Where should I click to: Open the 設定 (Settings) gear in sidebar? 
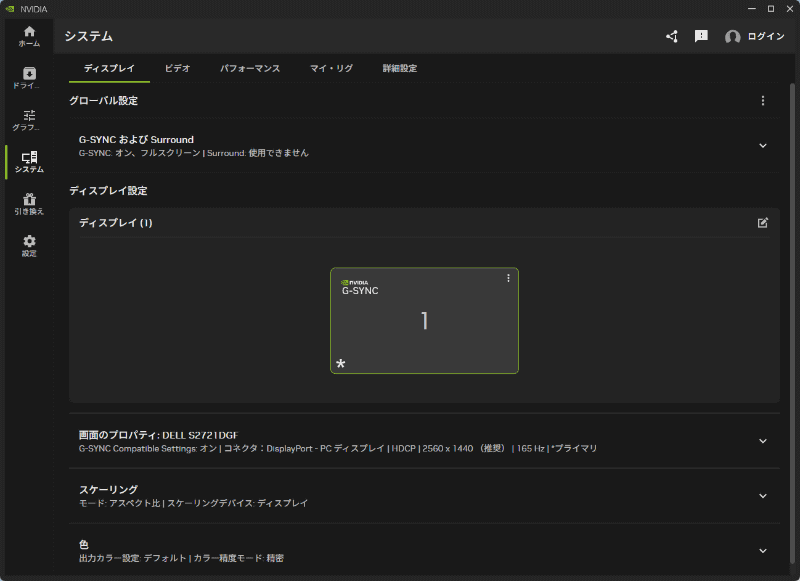29,246
